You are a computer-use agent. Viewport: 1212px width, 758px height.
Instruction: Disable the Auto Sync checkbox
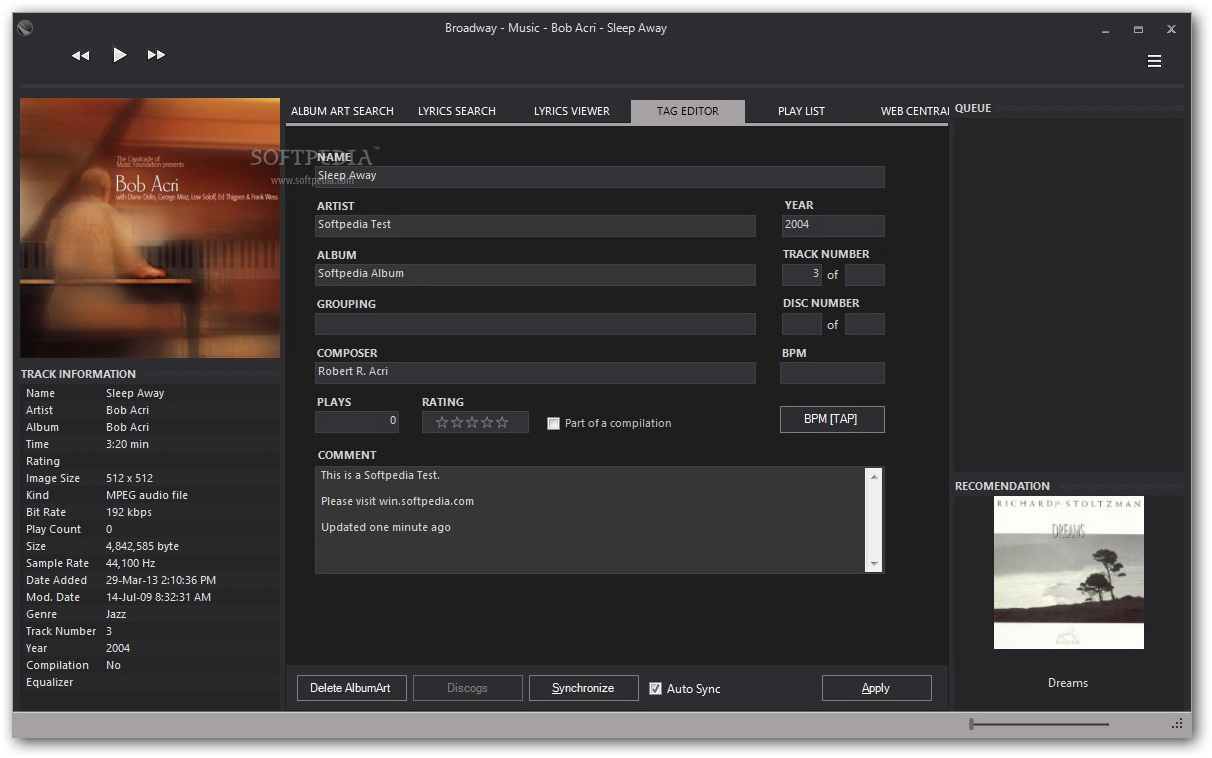[x=656, y=689]
